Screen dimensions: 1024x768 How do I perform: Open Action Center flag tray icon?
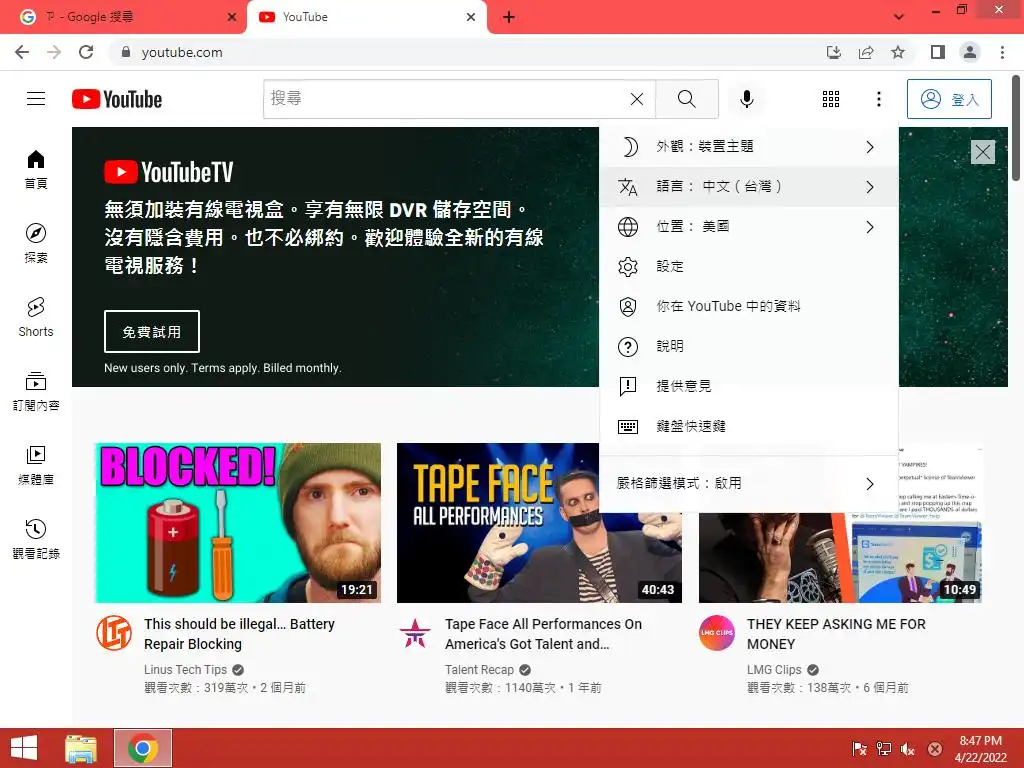click(859, 749)
